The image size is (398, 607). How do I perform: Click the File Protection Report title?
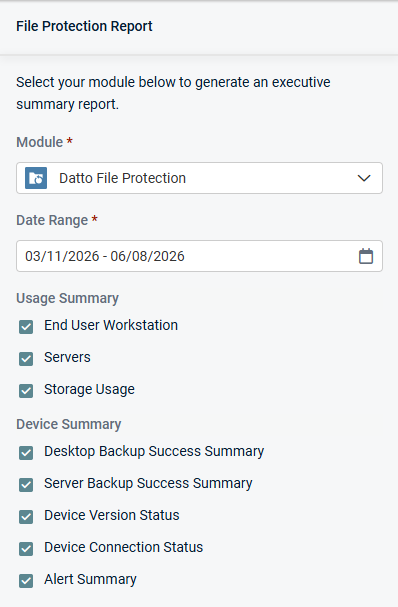(84, 26)
